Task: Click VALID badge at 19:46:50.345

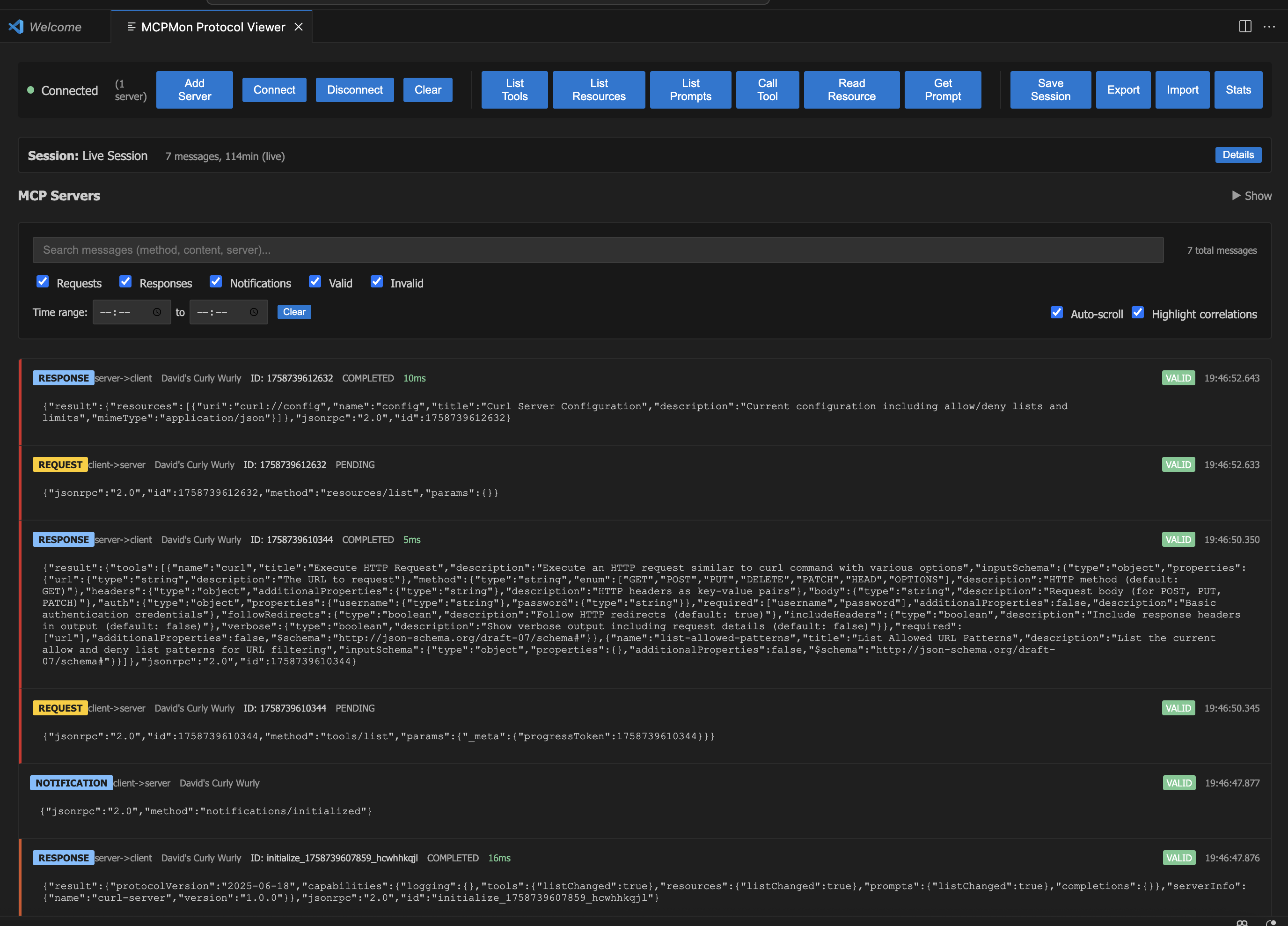Action: pyautogui.click(x=1178, y=708)
